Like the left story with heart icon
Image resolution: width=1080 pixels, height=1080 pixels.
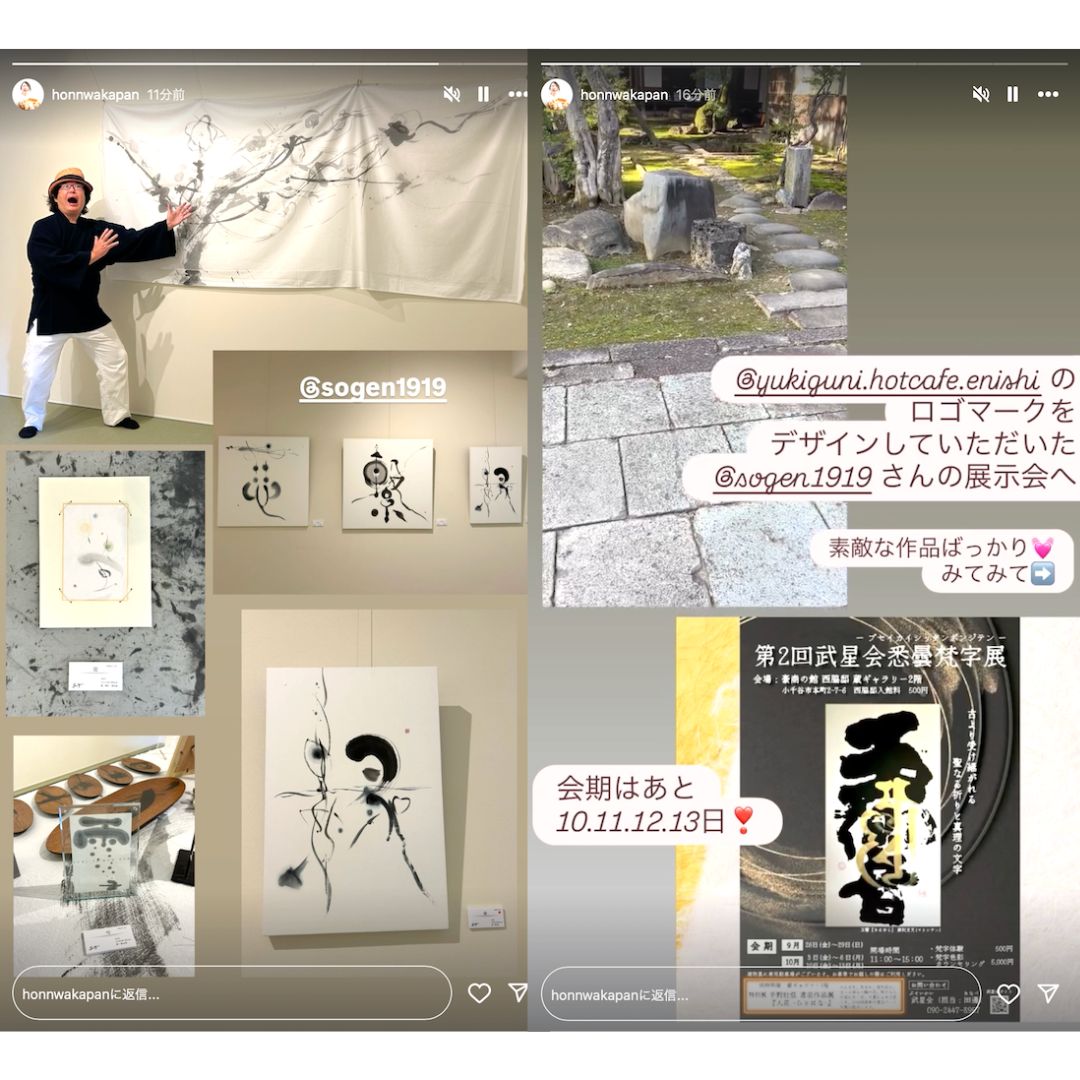point(480,993)
